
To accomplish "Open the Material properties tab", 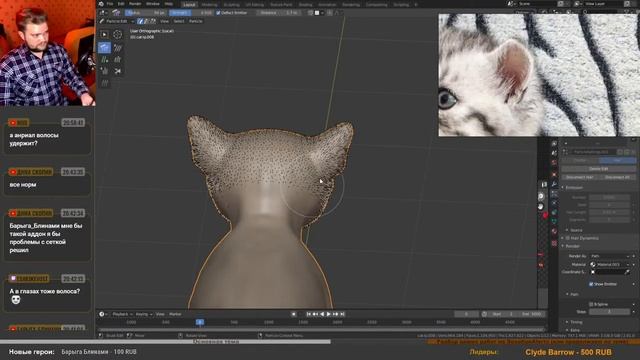I will 554,231.
